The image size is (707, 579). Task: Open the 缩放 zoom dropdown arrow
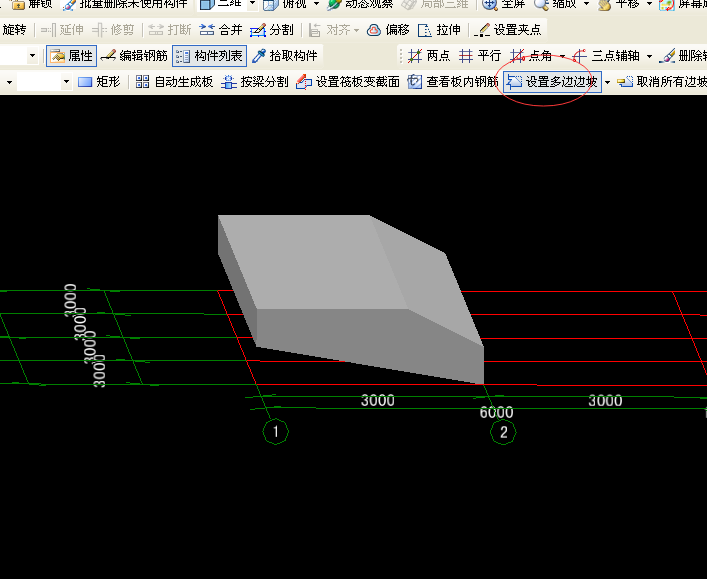click(x=586, y=4)
